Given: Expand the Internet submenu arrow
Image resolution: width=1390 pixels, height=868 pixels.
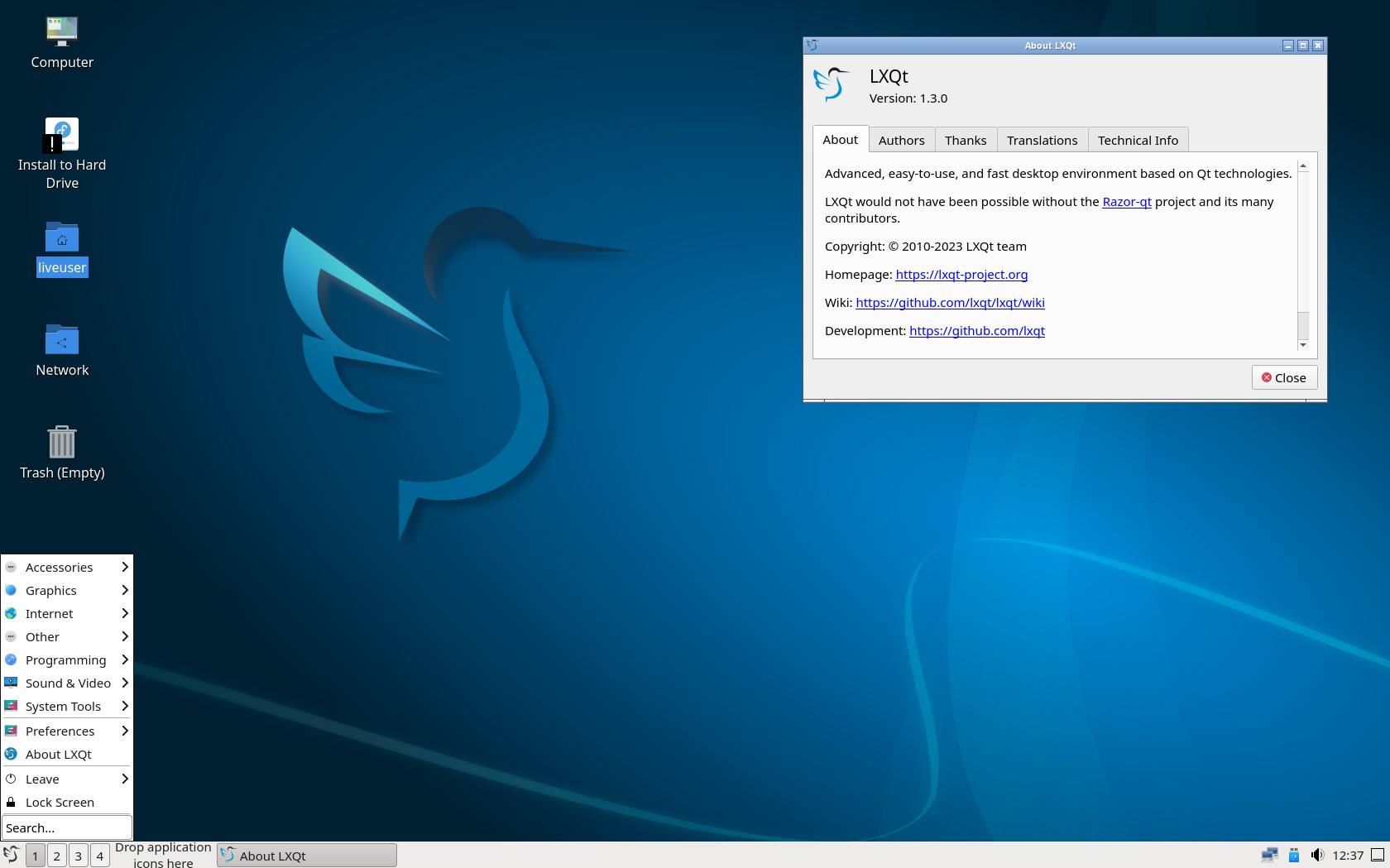Looking at the screenshot, I should tap(125, 613).
